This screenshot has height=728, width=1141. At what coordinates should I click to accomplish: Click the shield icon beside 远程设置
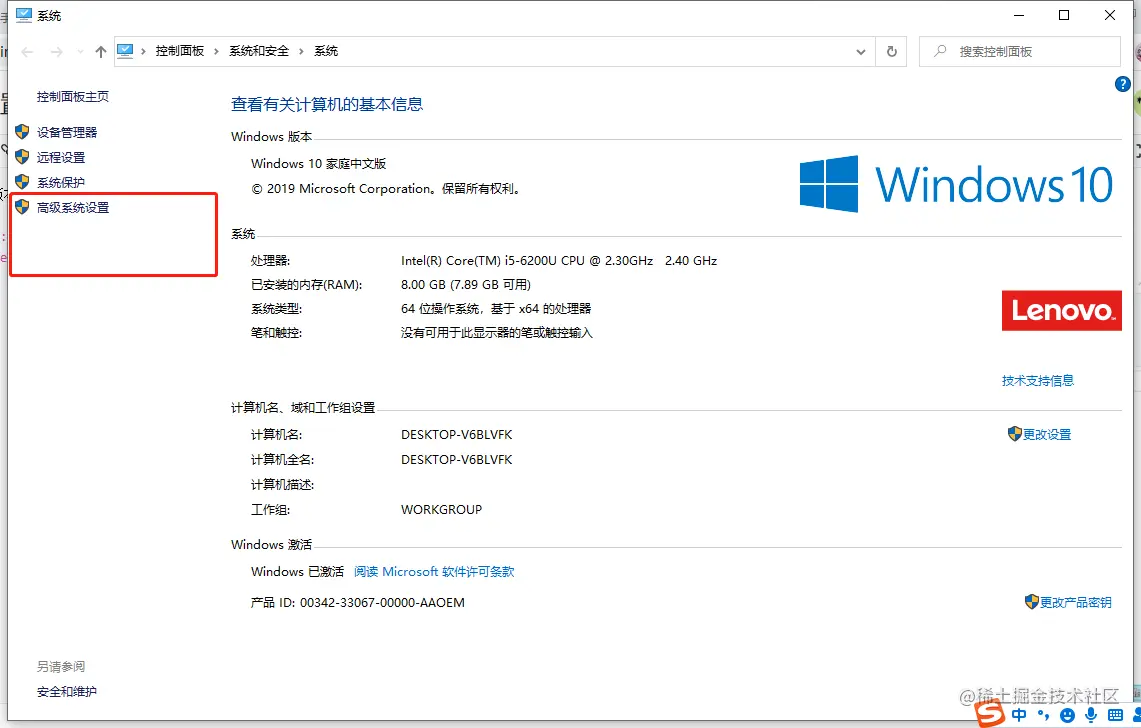pyautogui.click(x=22, y=157)
